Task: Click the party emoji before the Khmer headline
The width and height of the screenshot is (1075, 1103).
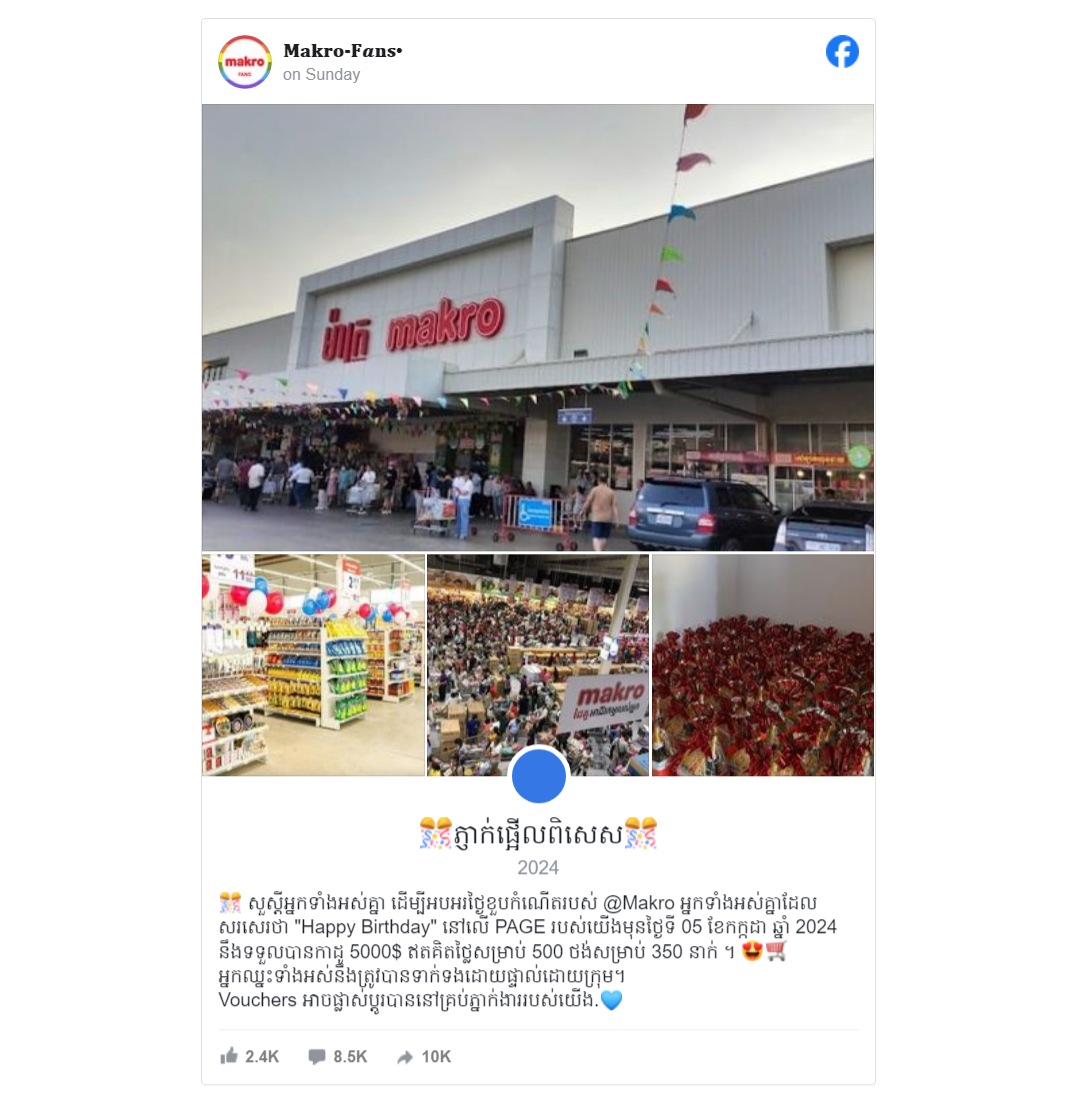Action: click(435, 834)
